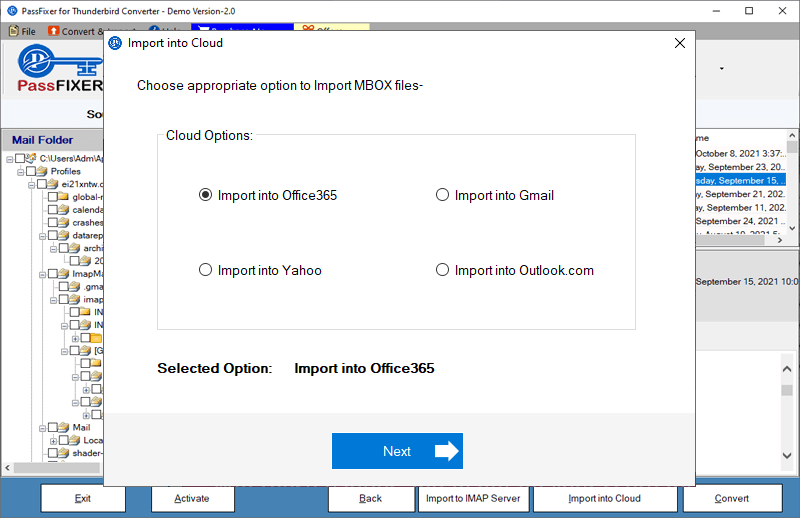Image resolution: width=800 pixels, height=518 pixels.
Task: Tick the checkbox for the global- folder
Action: [x=53, y=196]
